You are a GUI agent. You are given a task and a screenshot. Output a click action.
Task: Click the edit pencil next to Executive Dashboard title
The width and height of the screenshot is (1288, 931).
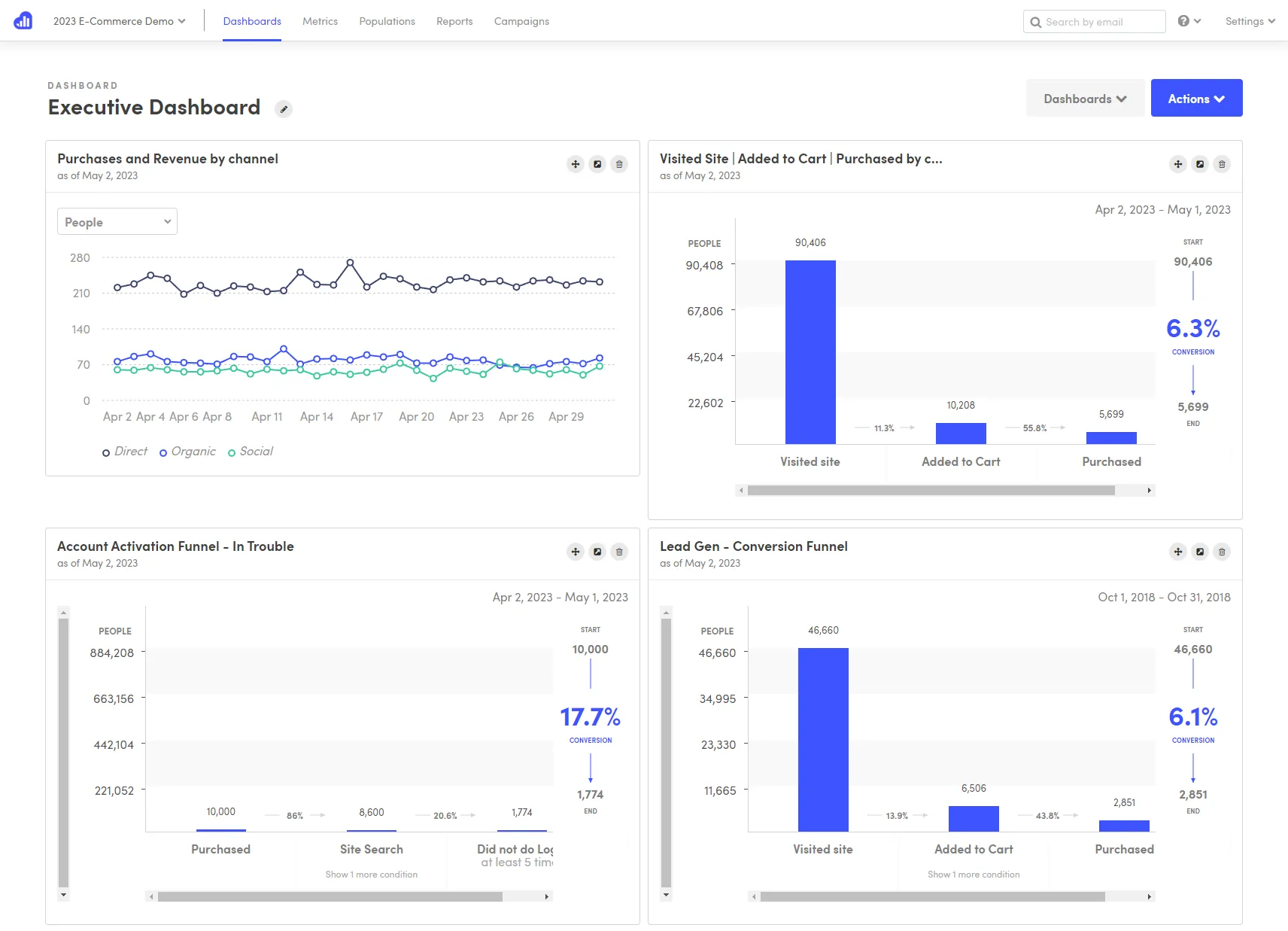pyautogui.click(x=284, y=108)
